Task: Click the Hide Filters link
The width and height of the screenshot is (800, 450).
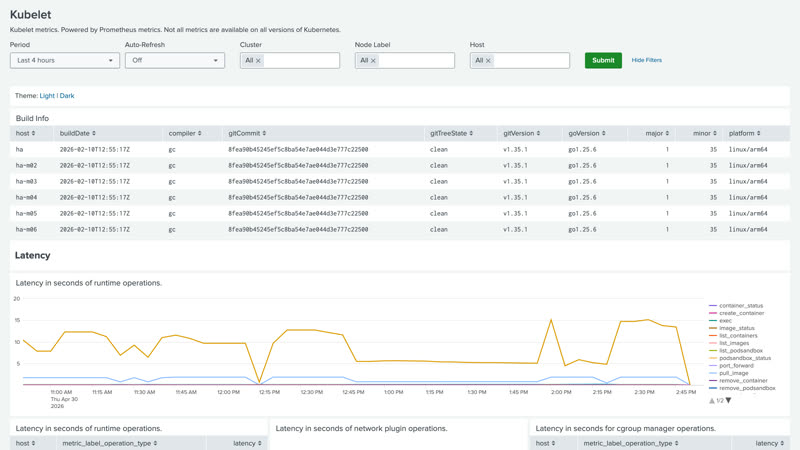Action: pos(646,60)
